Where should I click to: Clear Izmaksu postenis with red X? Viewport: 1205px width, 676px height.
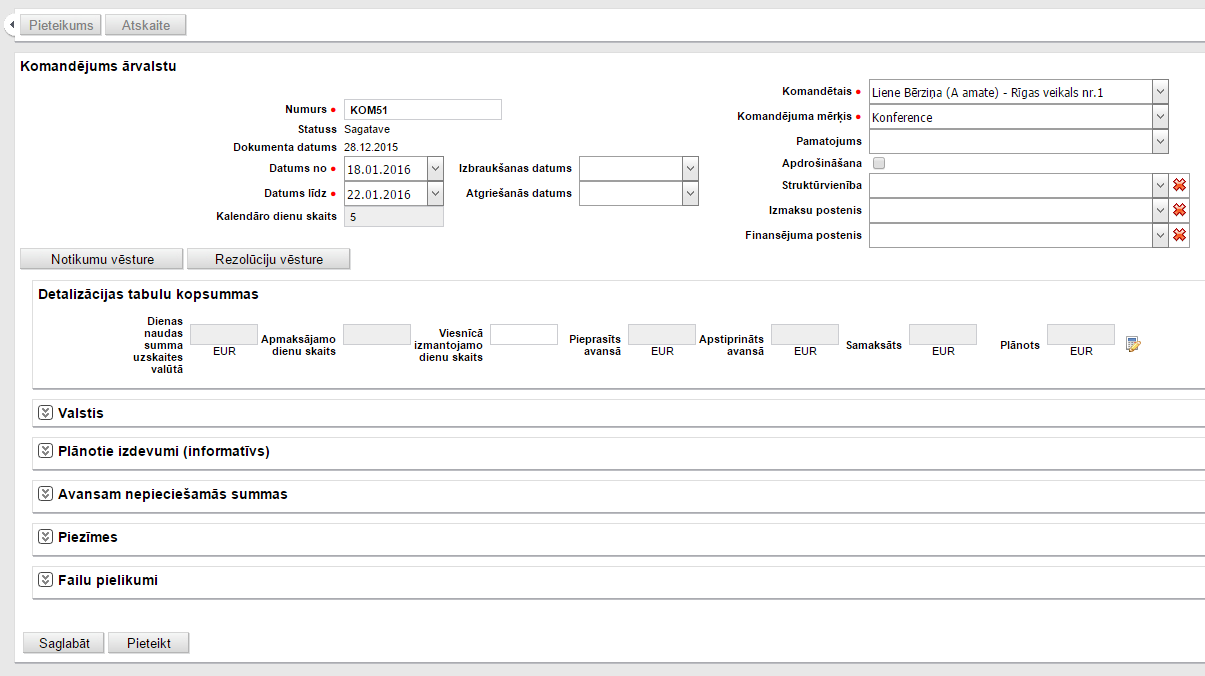(1179, 210)
